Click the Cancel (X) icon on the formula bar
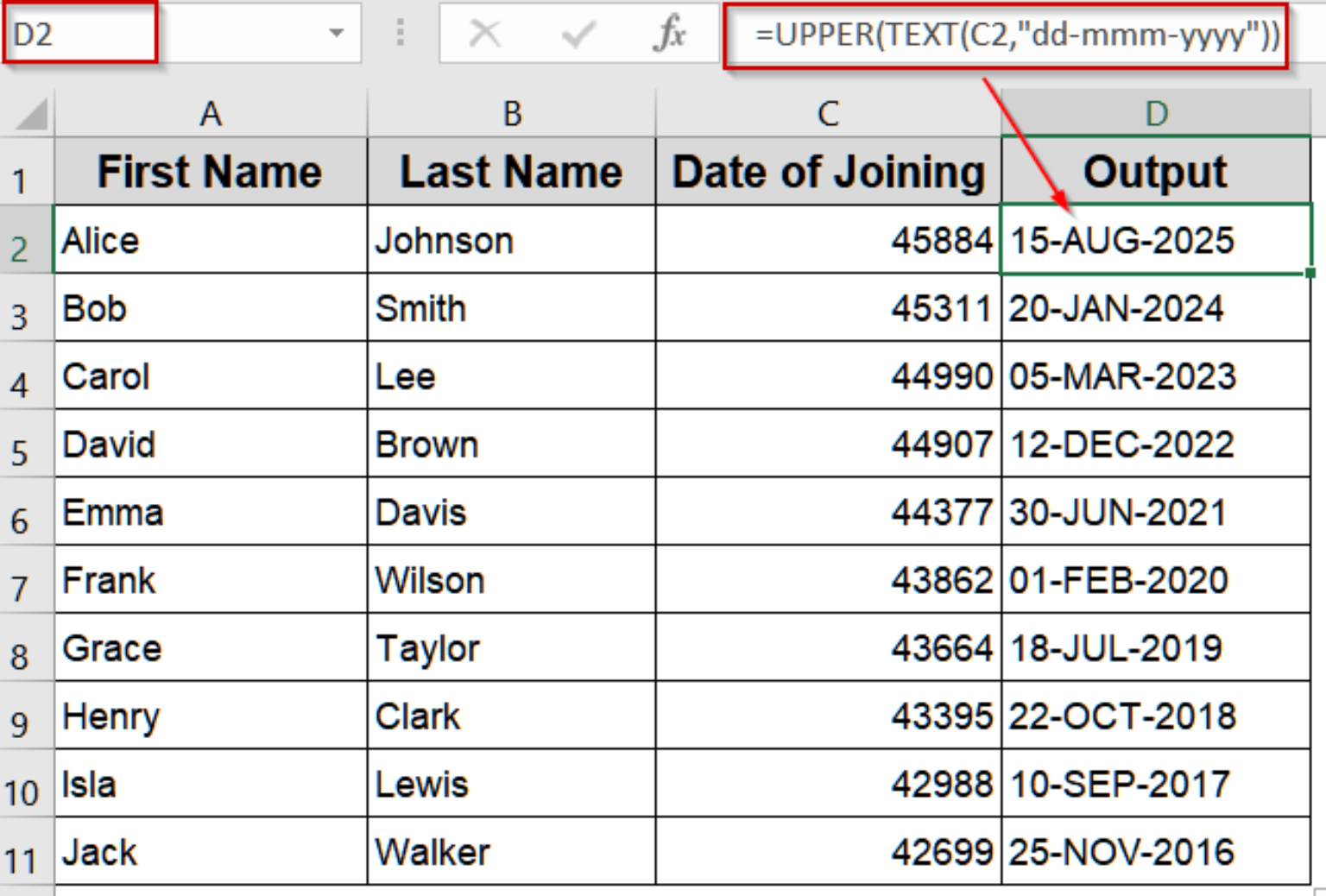Image resolution: width=1326 pixels, height=896 pixels. tap(484, 35)
